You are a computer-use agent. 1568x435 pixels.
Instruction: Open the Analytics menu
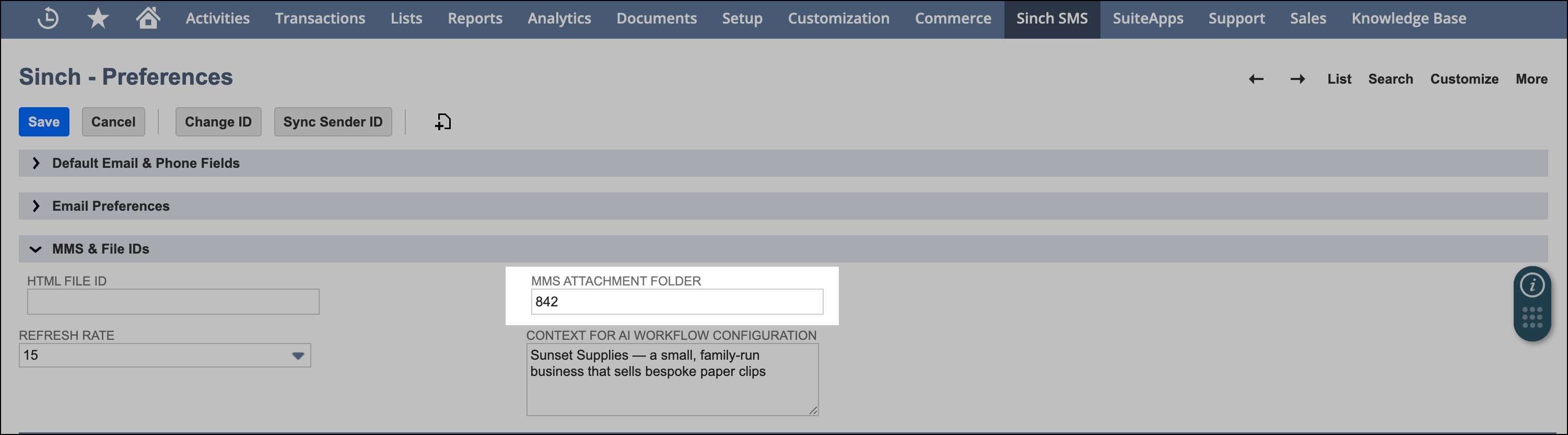click(559, 18)
